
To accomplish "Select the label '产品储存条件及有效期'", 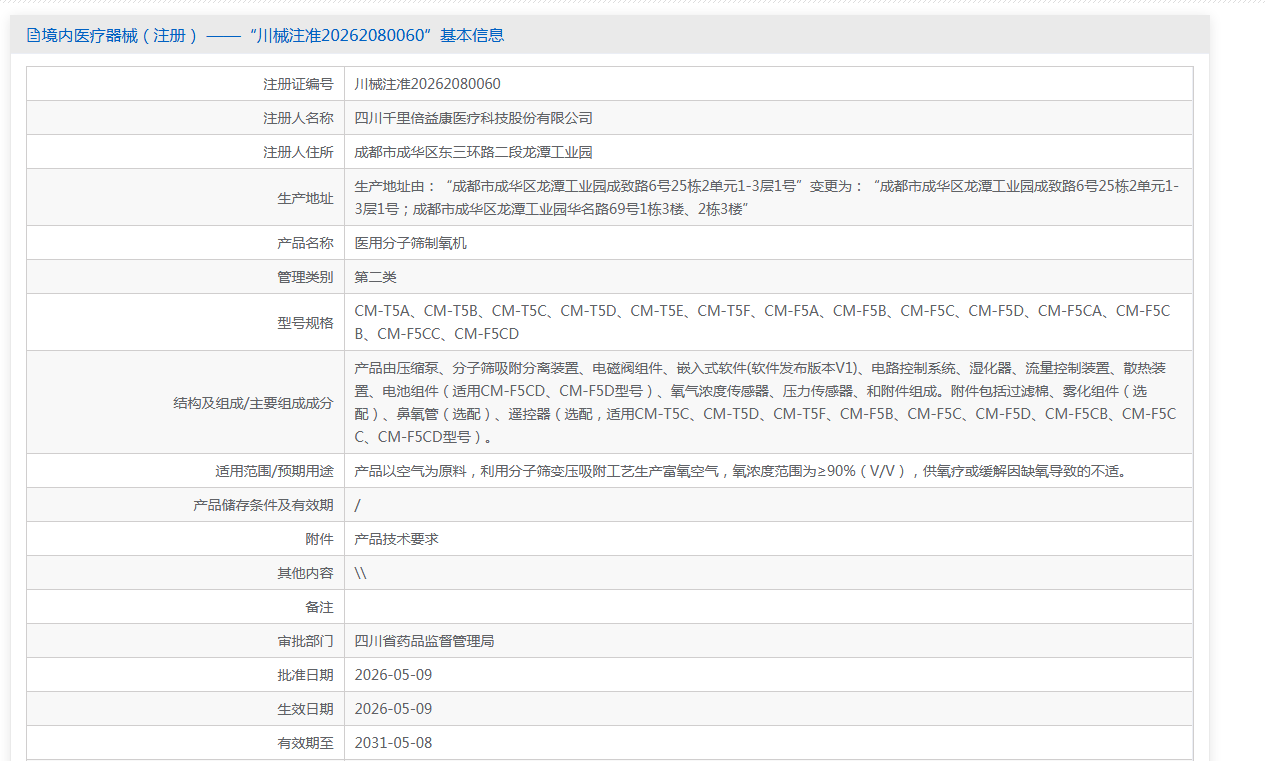I will pyautogui.click(x=263, y=505).
